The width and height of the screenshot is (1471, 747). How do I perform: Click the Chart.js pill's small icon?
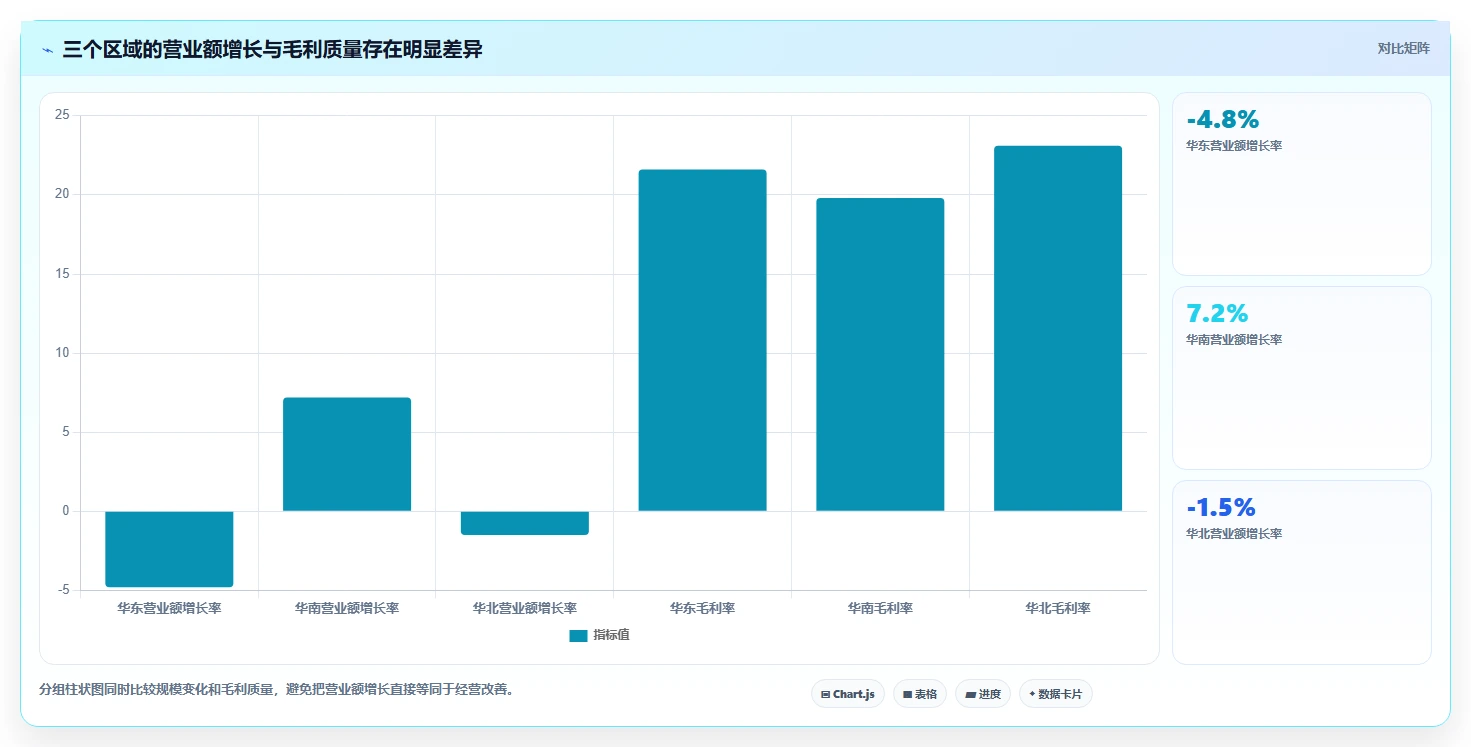click(825, 694)
